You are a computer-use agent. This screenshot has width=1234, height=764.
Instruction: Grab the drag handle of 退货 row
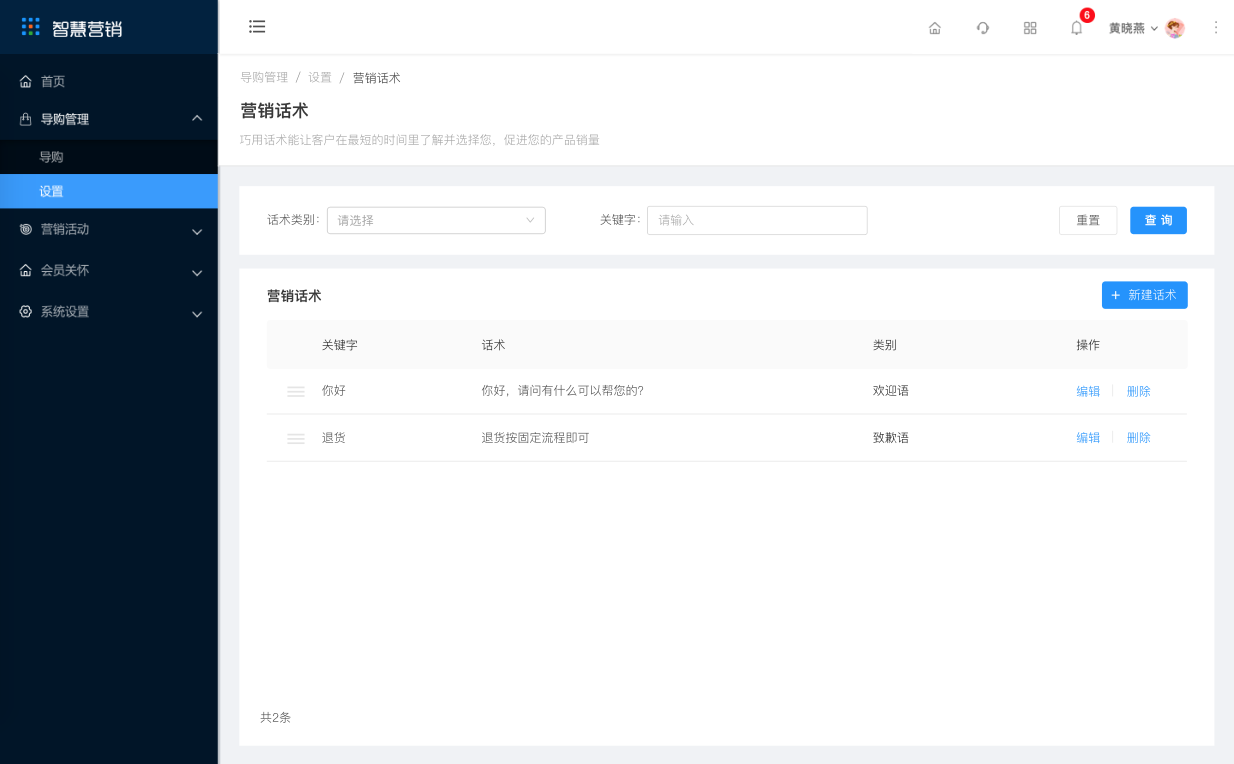click(296, 438)
